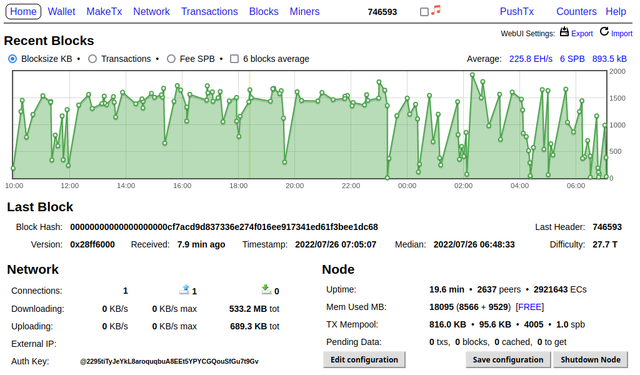Click the 00:00 time label under chart
Screen dimensions: 640x375
pyautogui.click(x=407, y=186)
